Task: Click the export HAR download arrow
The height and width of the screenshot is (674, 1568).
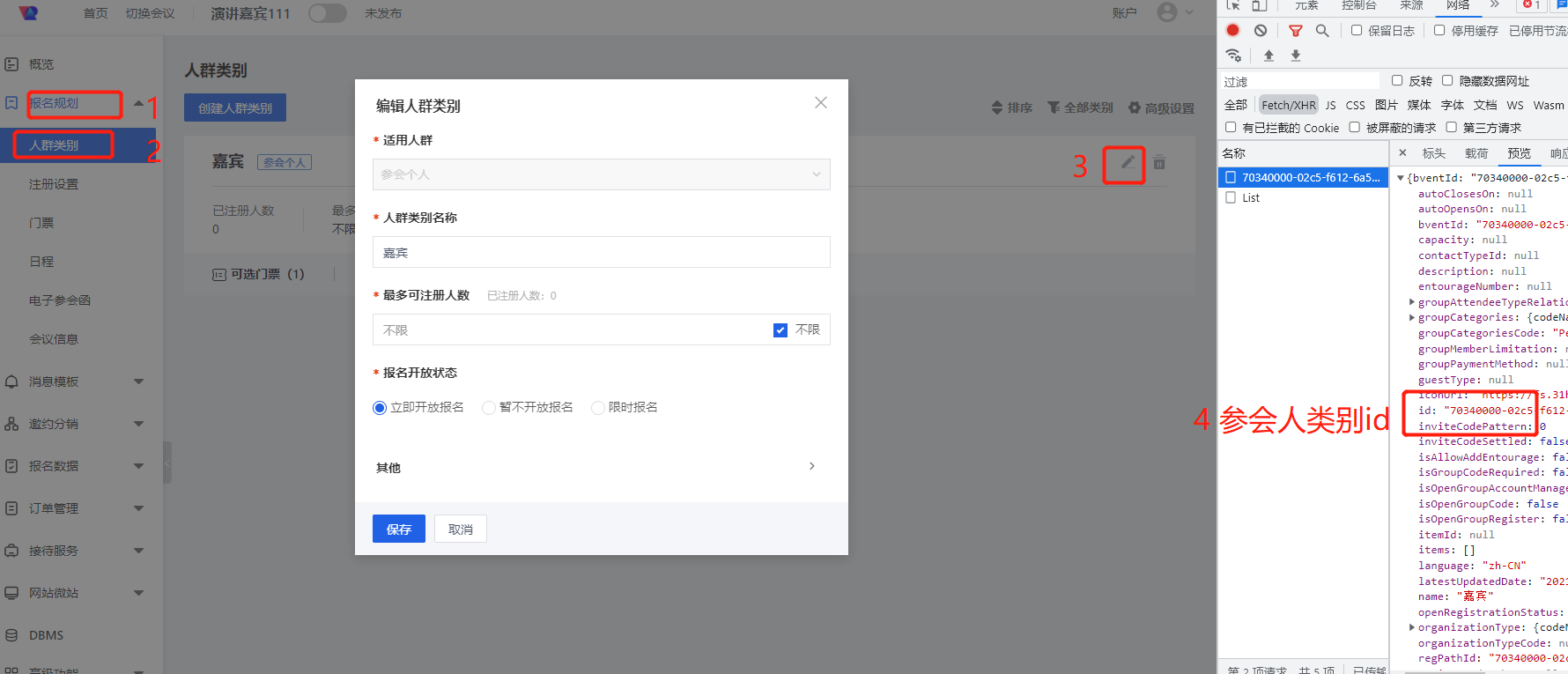Action: [x=1296, y=56]
